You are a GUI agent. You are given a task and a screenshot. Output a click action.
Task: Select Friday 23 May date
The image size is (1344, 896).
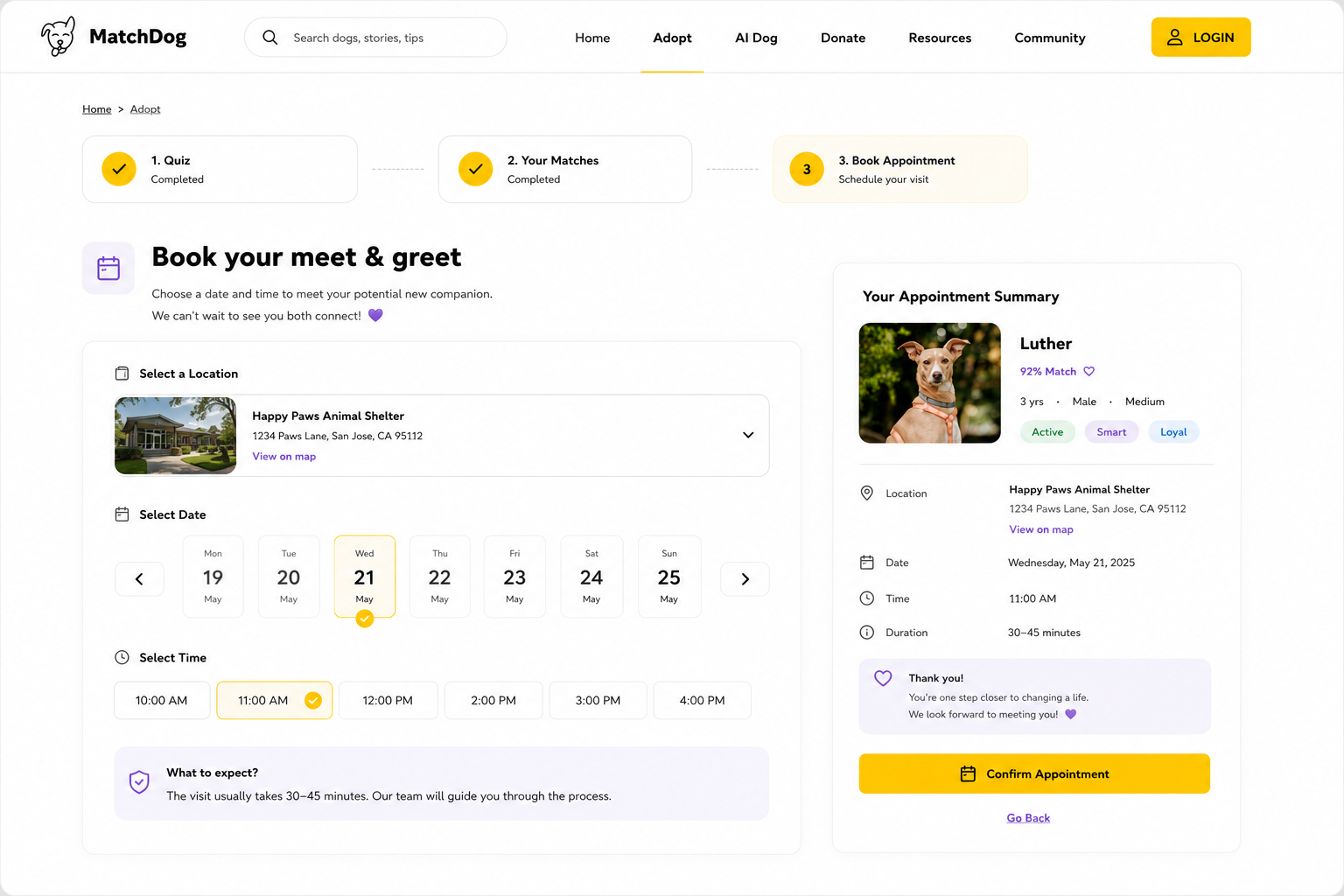pyautogui.click(x=514, y=577)
